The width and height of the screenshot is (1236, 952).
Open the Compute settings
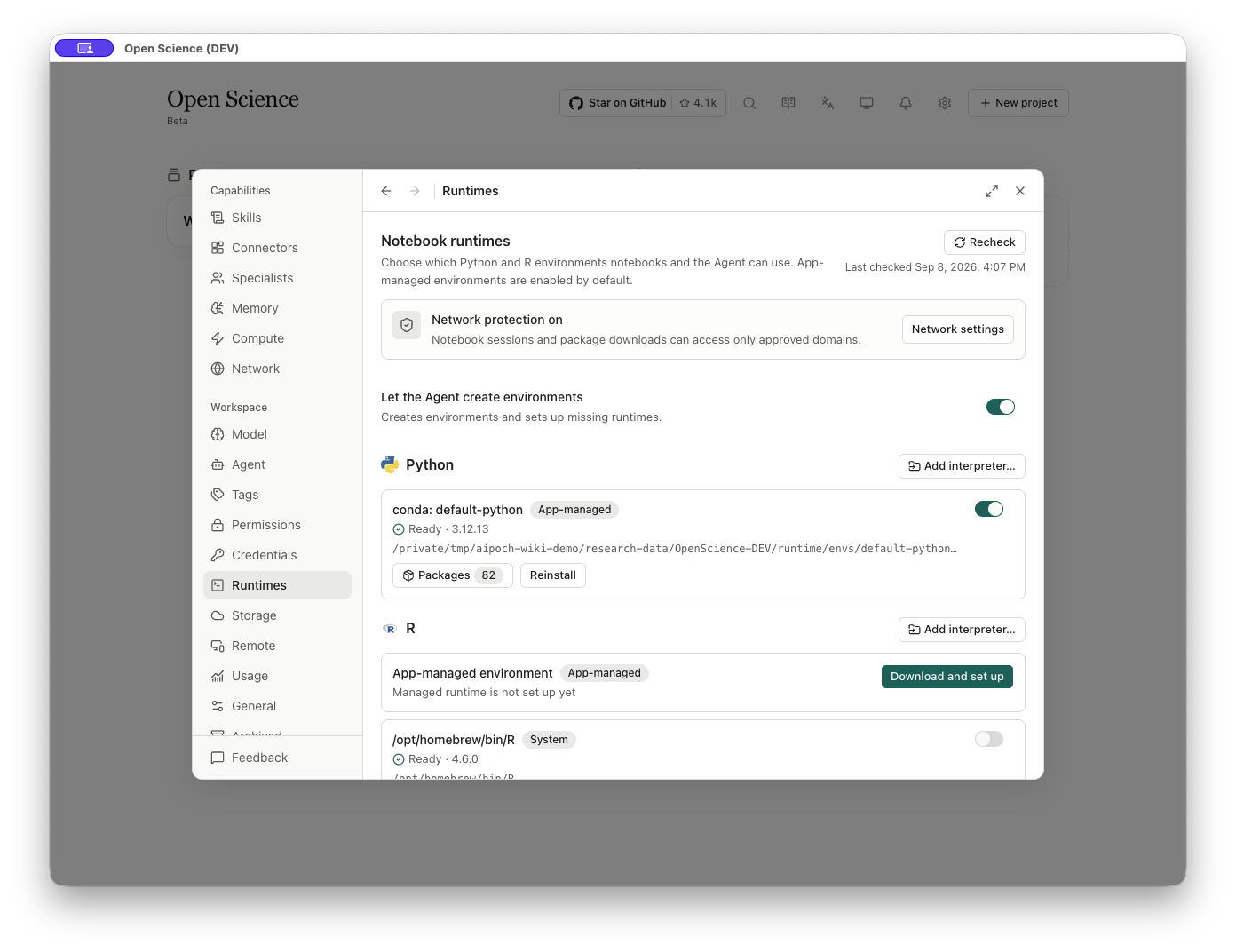point(277,338)
